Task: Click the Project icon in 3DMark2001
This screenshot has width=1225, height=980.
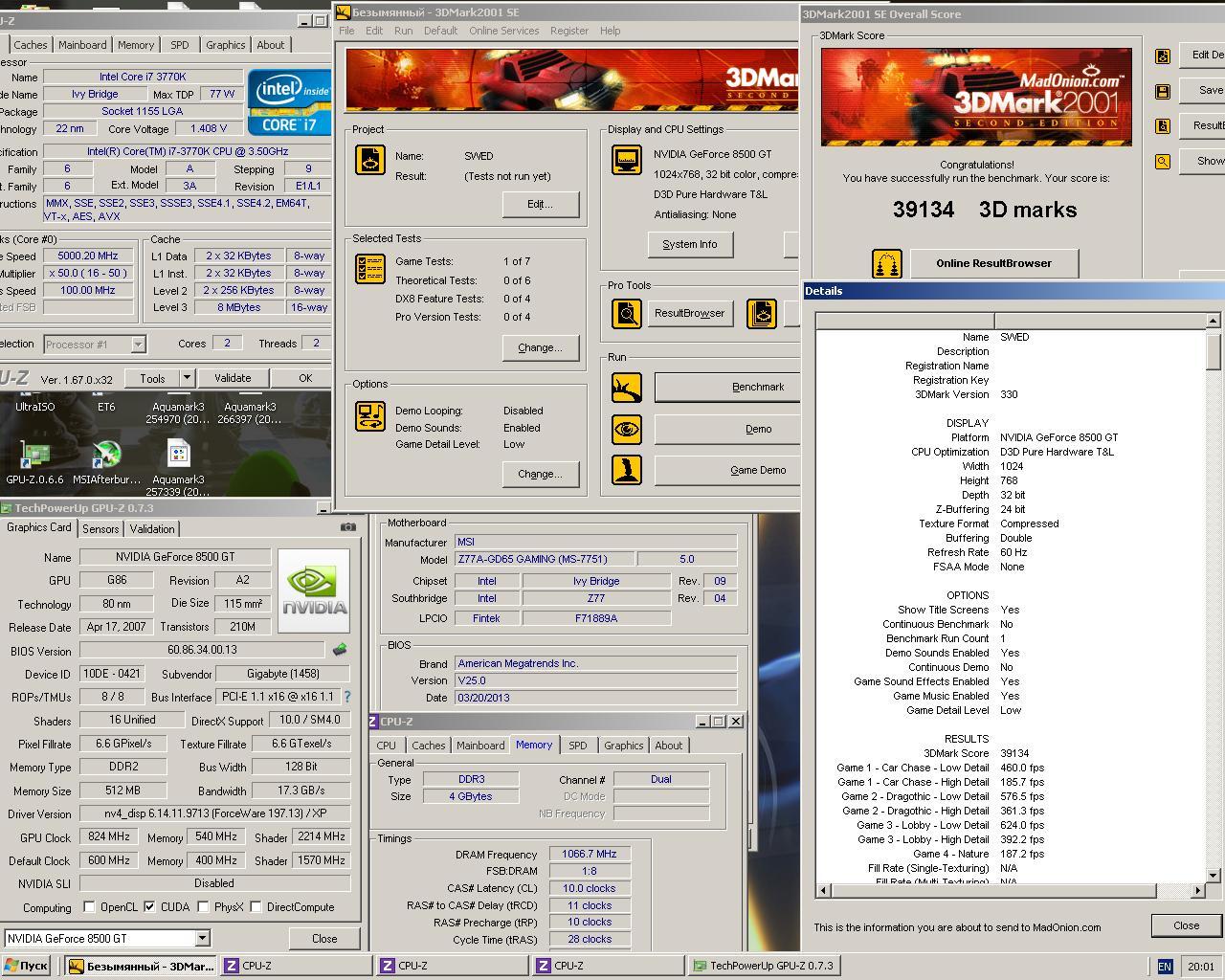Action: tap(370, 160)
